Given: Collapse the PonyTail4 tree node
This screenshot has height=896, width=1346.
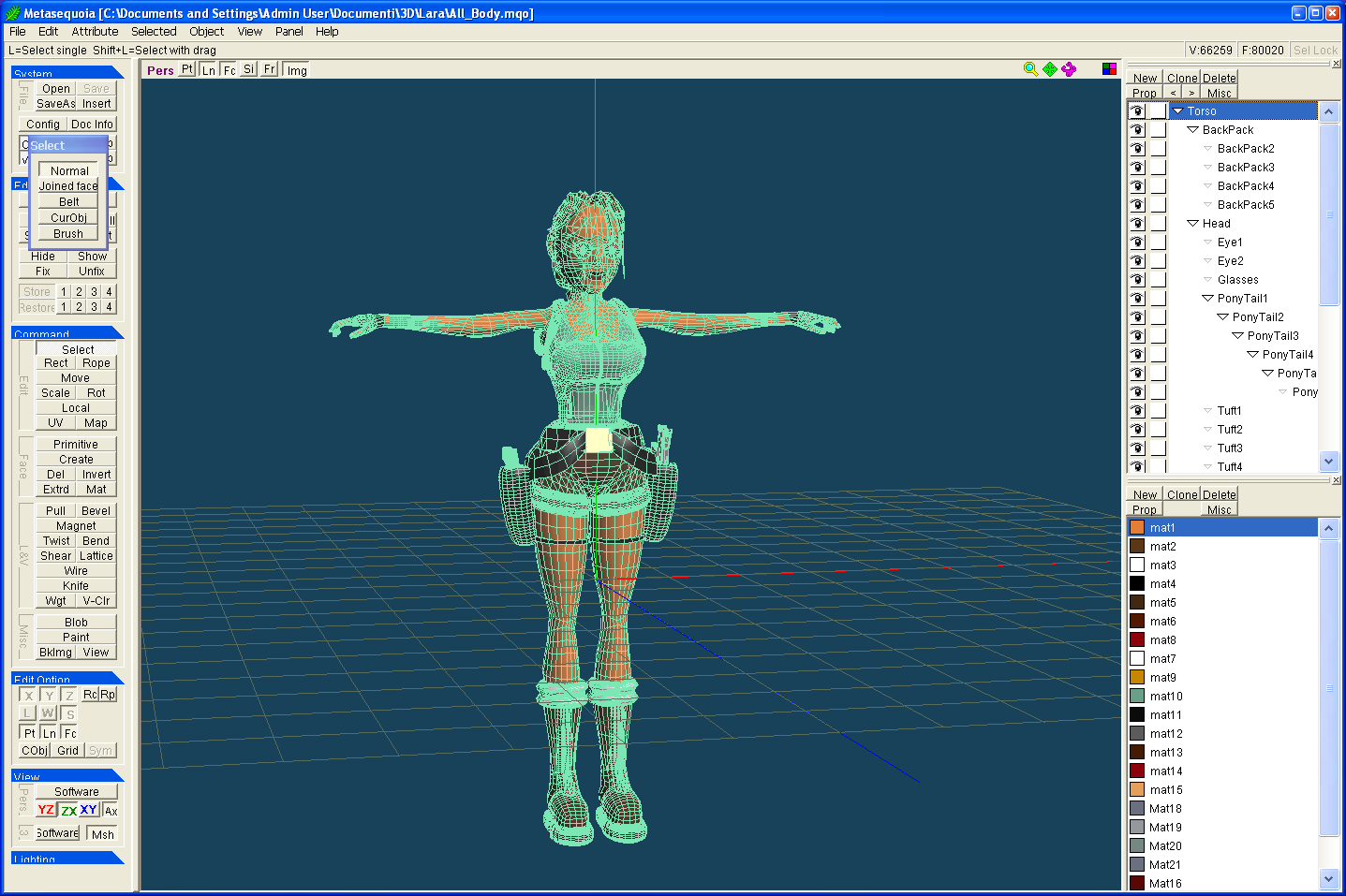Looking at the screenshot, I should pyautogui.click(x=1252, y=354).
